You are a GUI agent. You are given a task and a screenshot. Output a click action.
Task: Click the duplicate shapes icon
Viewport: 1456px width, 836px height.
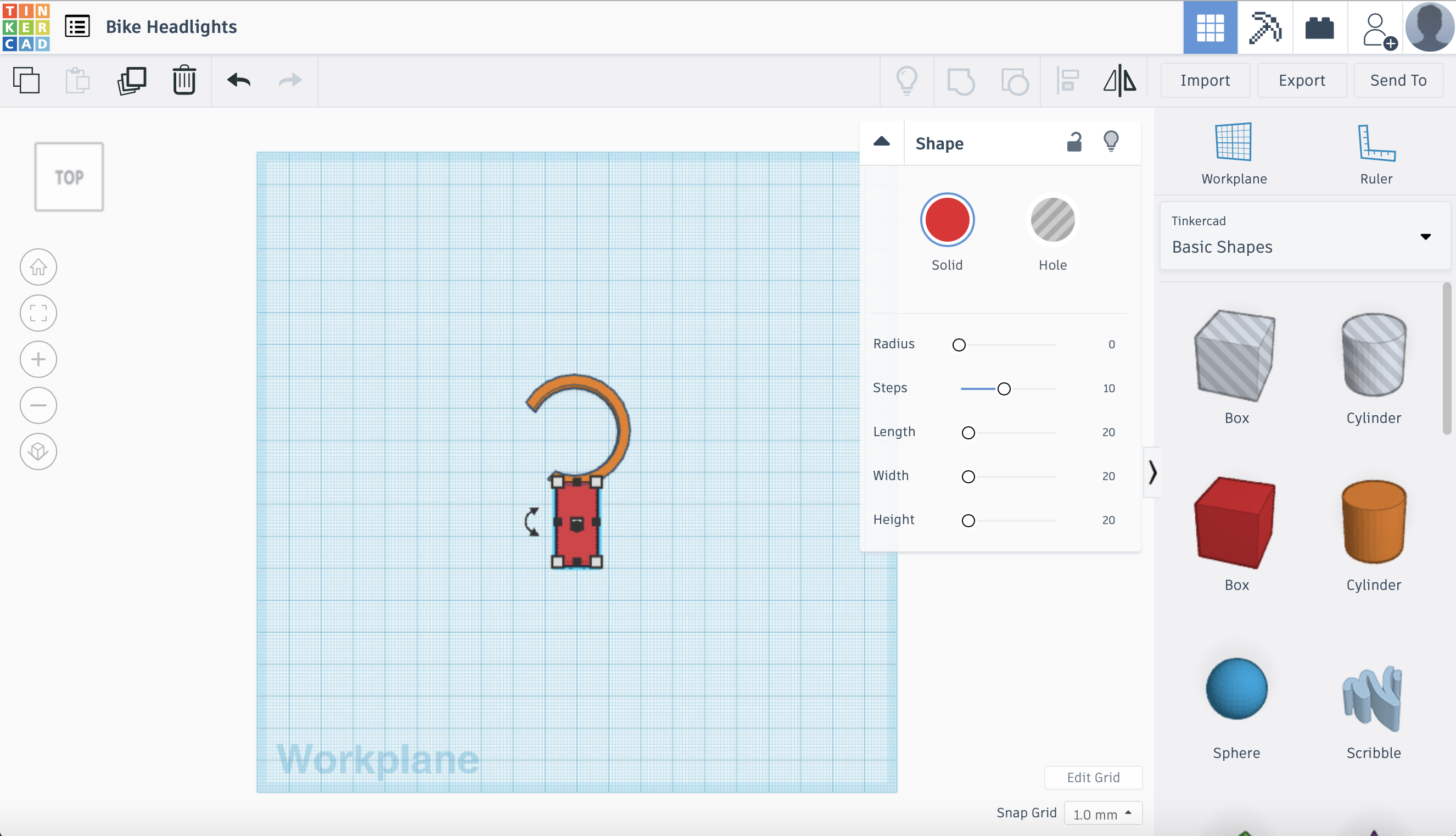132,81
